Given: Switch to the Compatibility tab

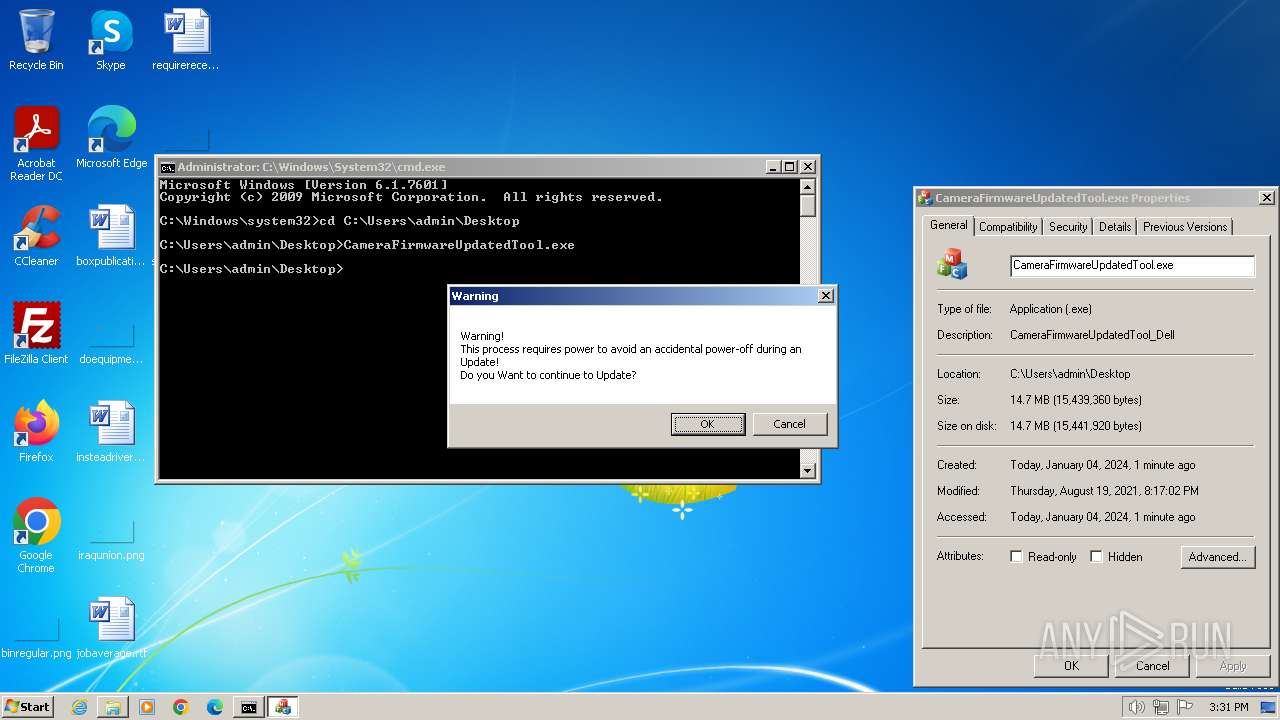Looking at the screenshot, I should pyautogui.click(x=1008, y=227).
